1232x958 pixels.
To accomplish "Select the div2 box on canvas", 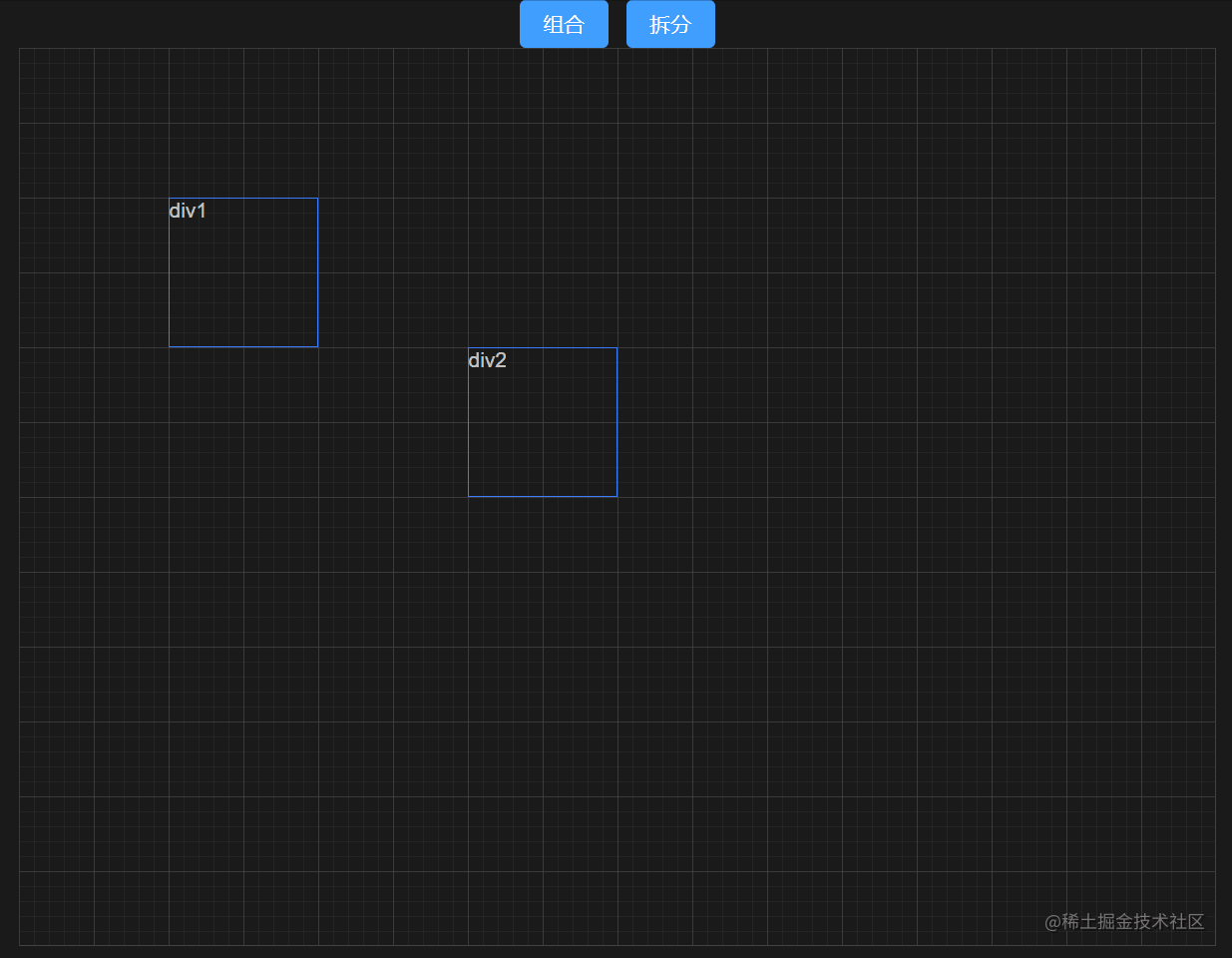I will tap(543, 422).
